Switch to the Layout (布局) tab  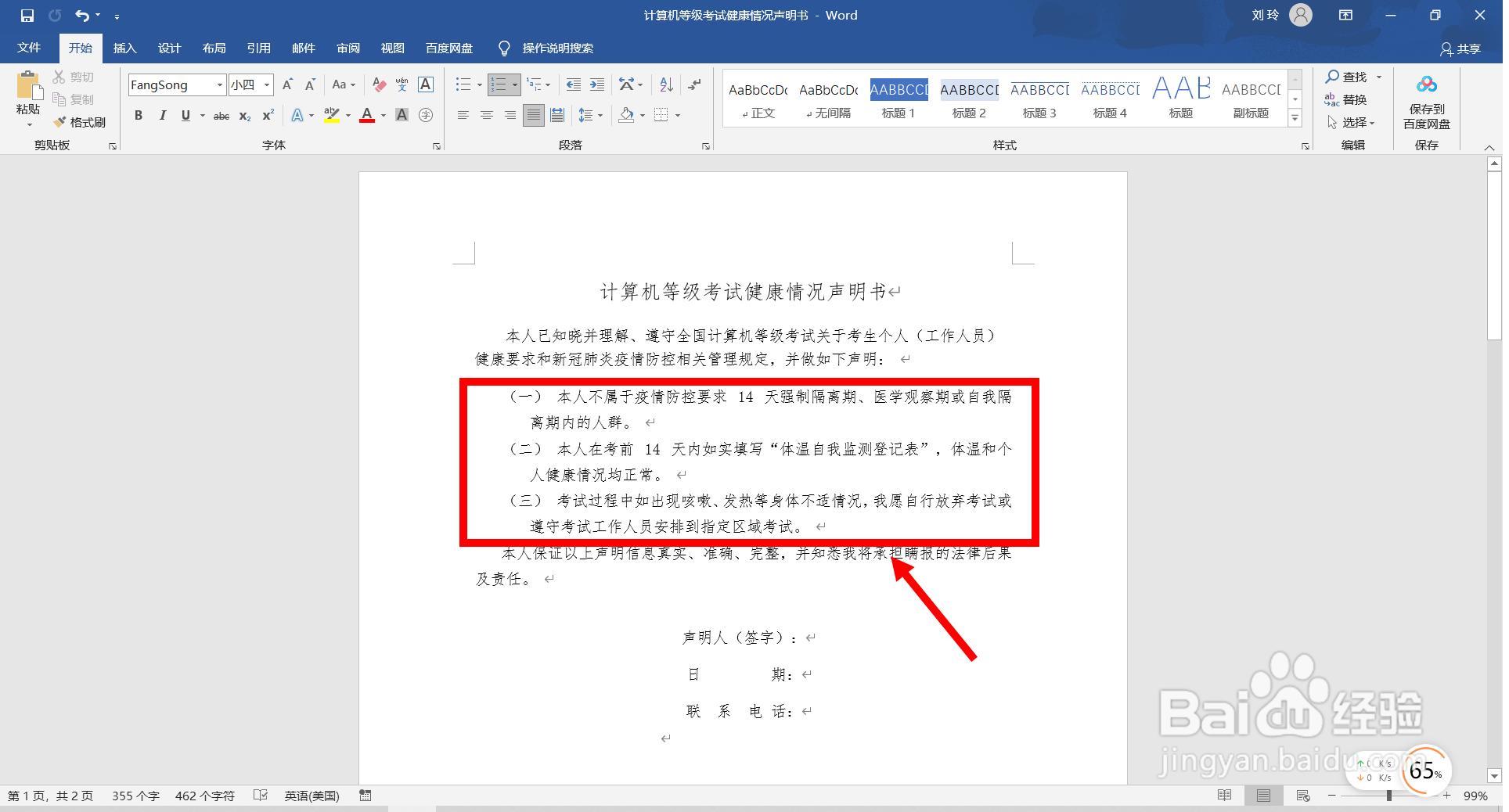point(214,49)
